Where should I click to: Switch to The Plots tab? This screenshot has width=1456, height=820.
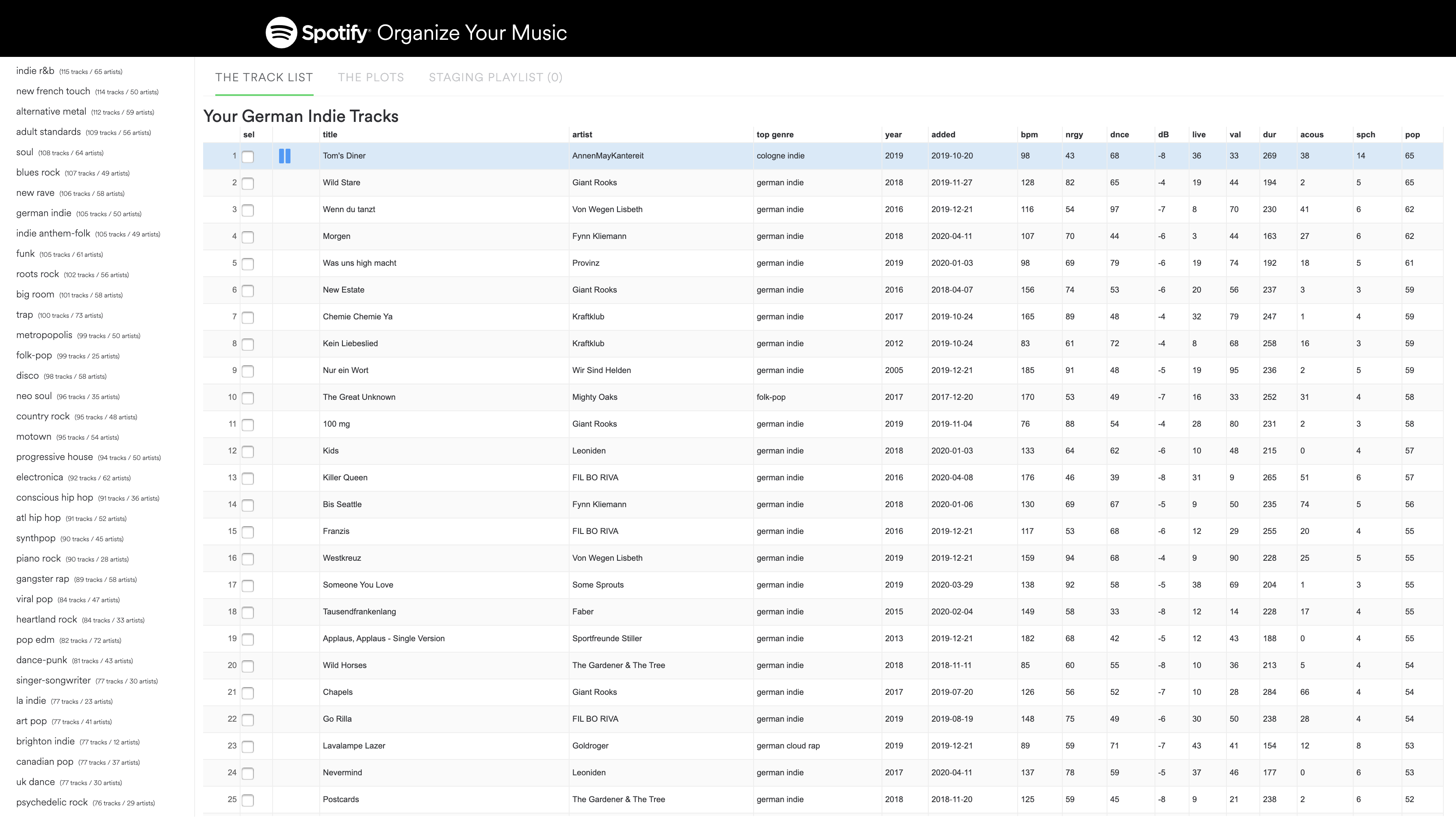tap(371, 78)
